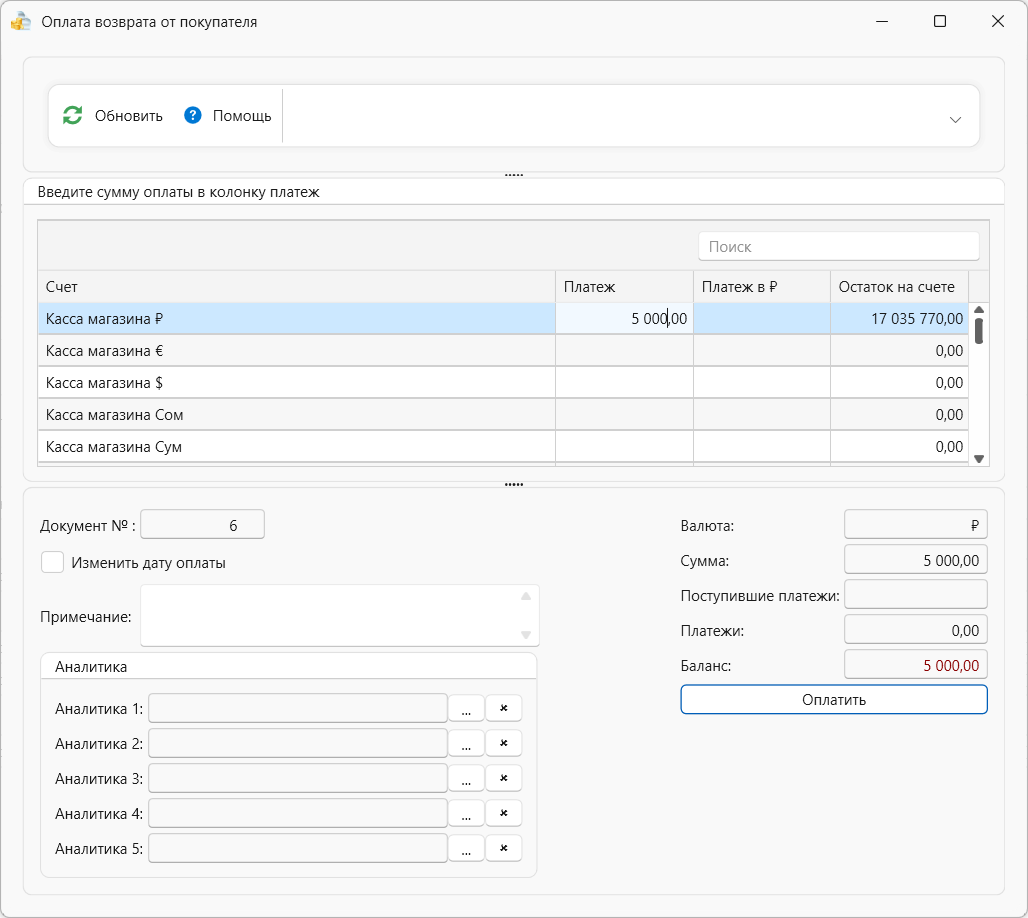
Task: Click the Обновить toolbar label
Action: click(x=128, y=116)
